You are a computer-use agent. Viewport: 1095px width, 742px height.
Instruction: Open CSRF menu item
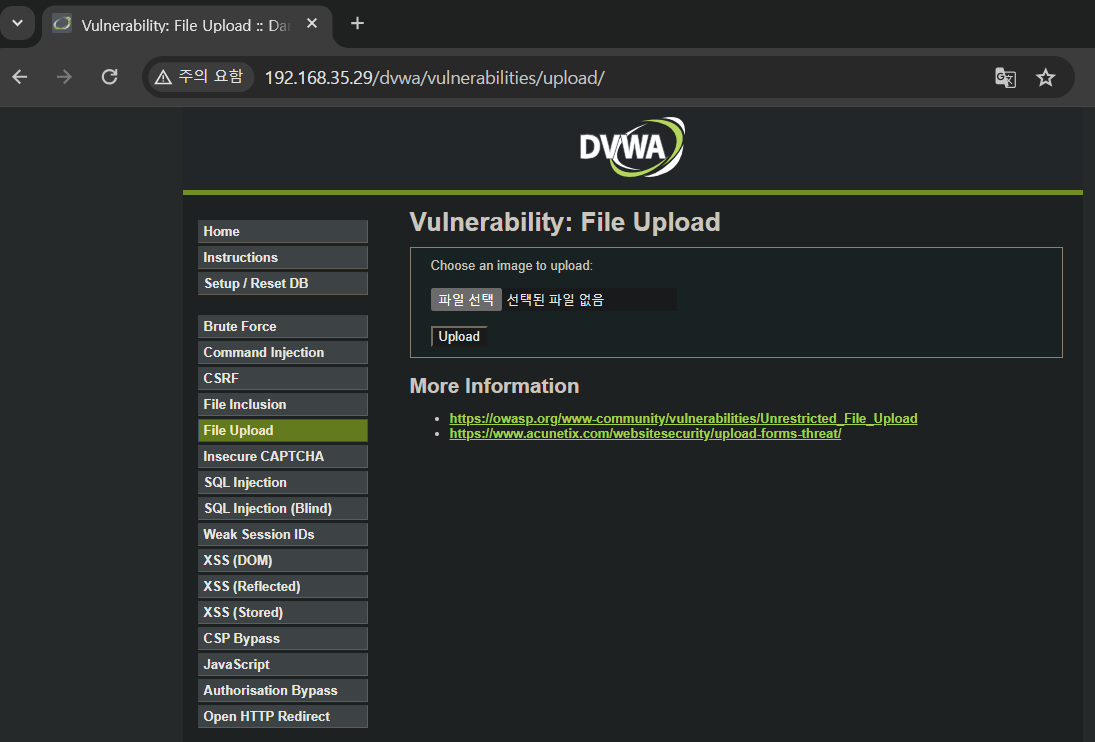coord(283,378)
